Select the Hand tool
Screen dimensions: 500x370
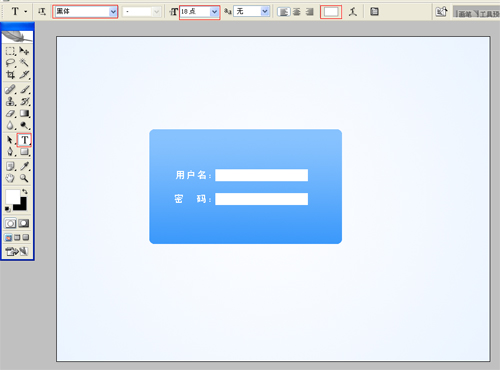click(x=10, y=178)
